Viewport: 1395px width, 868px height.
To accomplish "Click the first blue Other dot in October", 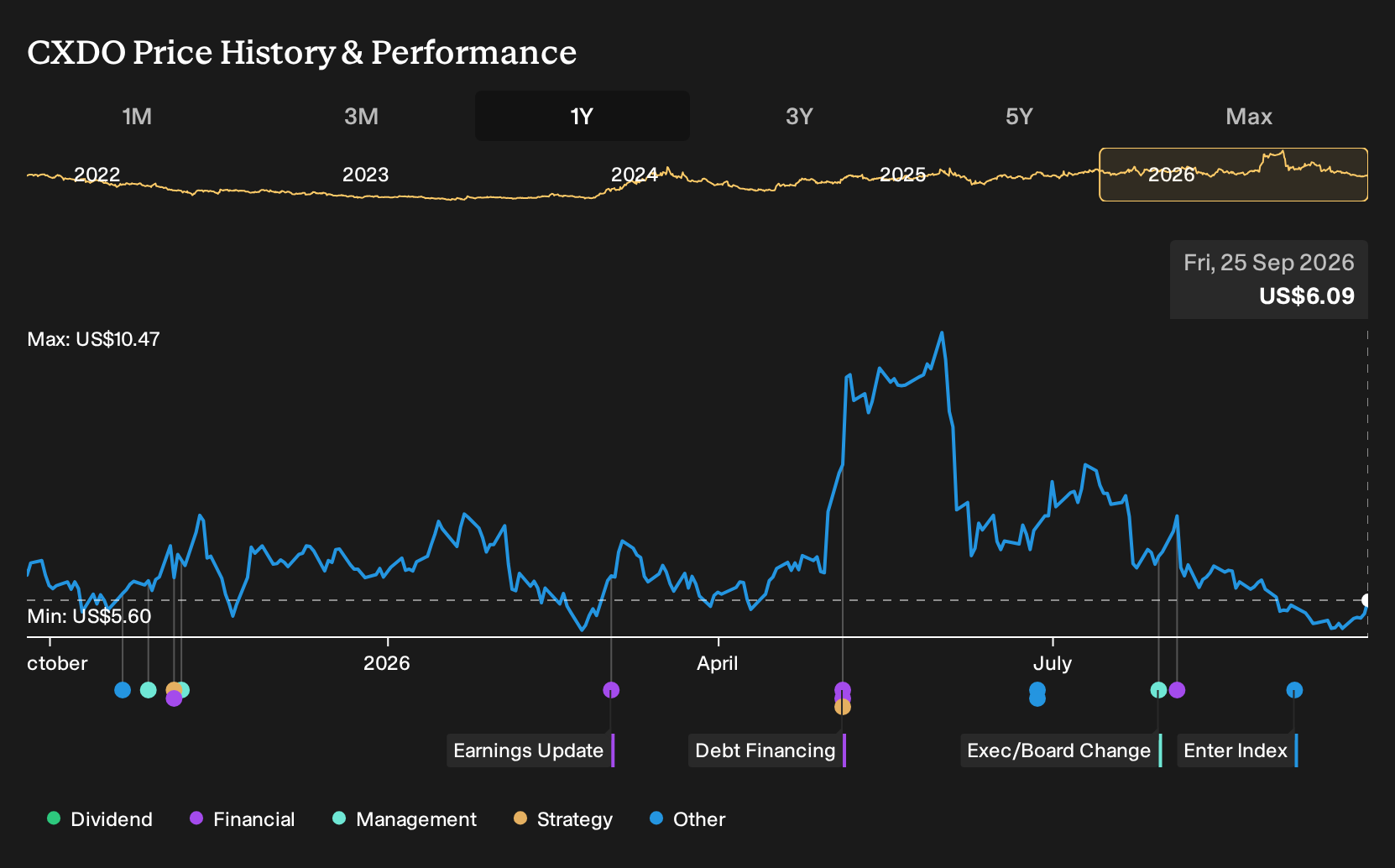I will 123,690.
